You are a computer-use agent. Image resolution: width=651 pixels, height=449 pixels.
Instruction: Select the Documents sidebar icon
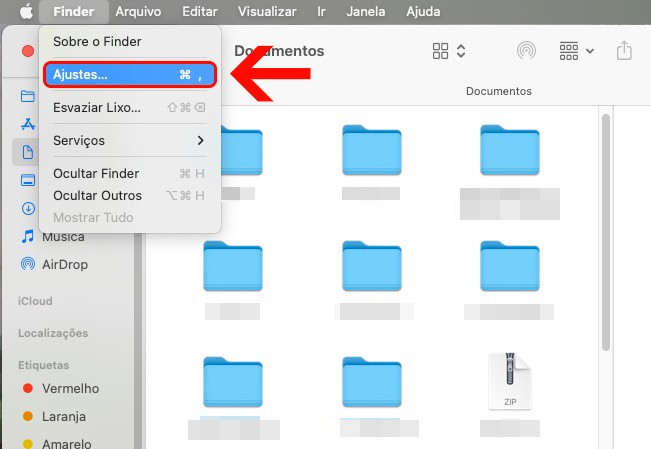pos(27,152)
